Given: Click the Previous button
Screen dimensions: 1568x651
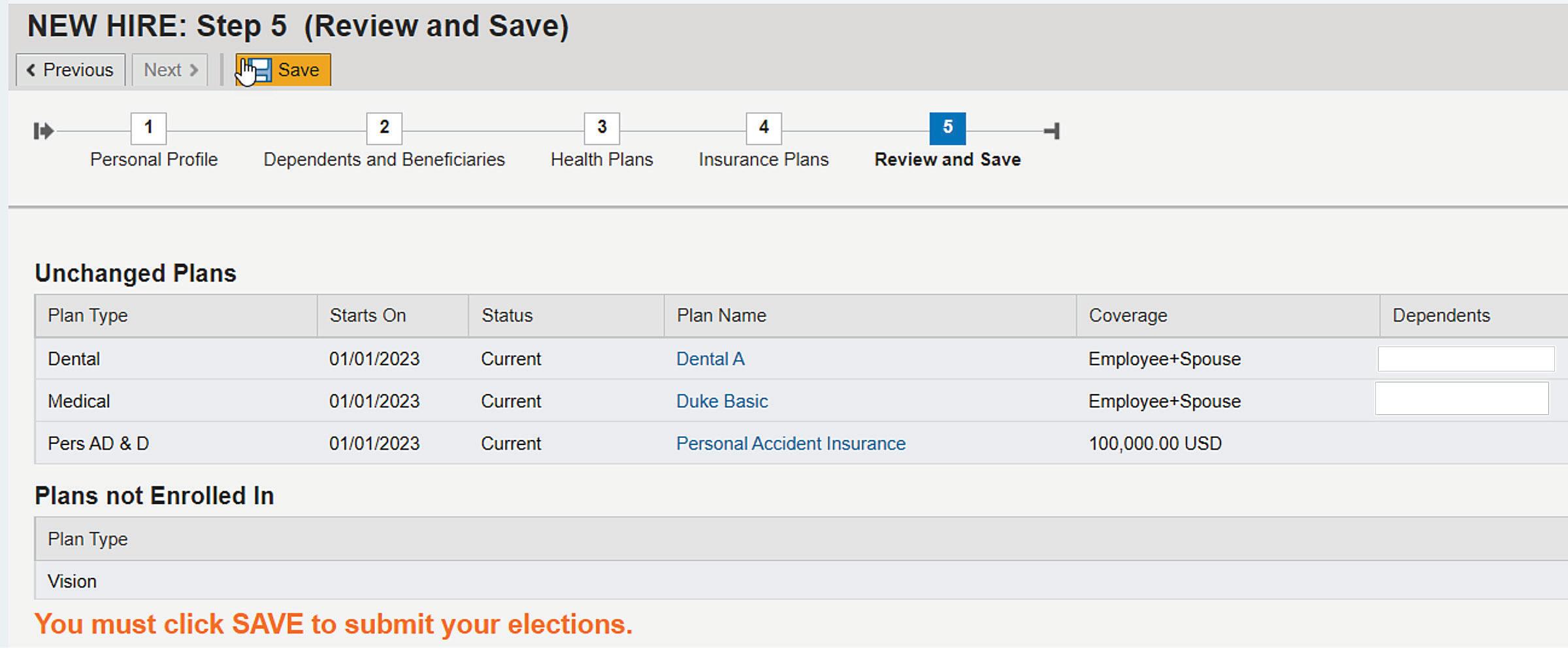Looking at the screenshot, I should click(70, 69).
